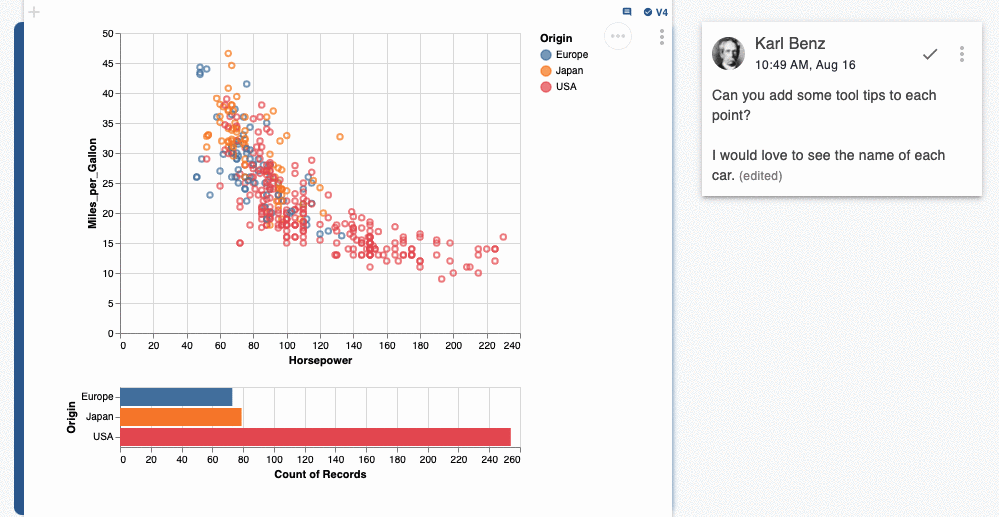Click the Europe legend color circle
Viewport: 999px width, 517px height.
(546, 55)
